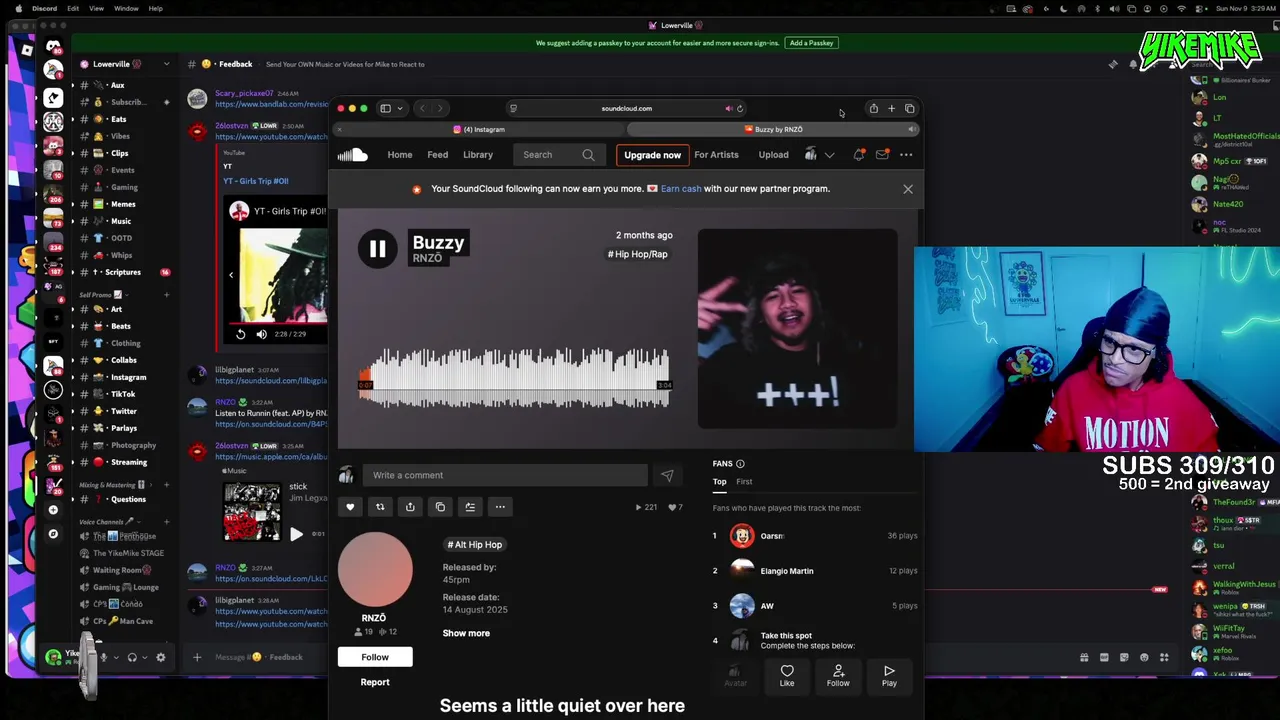
Task: Open user avatar dropdown in SoundCloud header
Action: pos(819,155)
